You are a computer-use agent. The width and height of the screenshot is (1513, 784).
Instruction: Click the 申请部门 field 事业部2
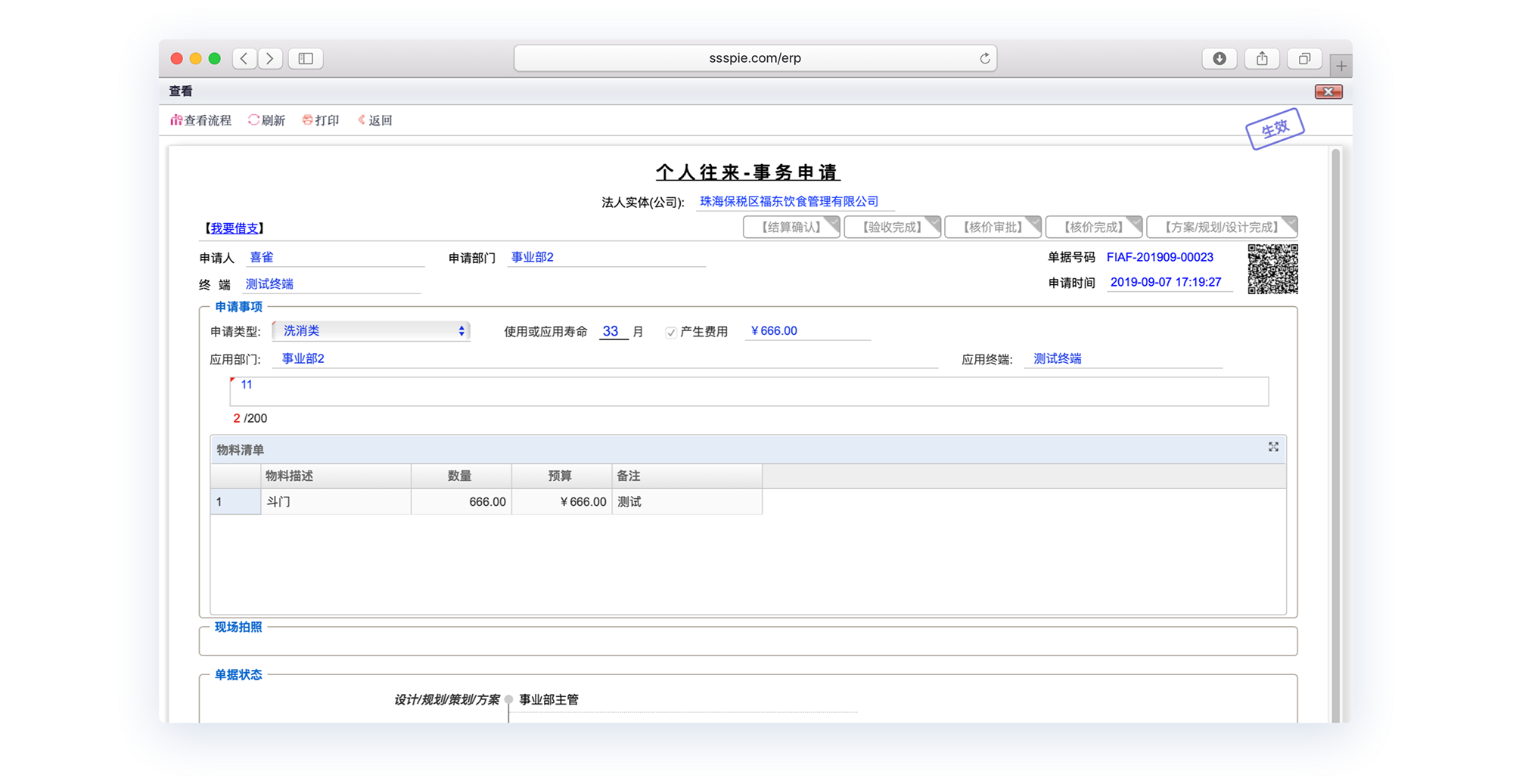[606, 258]
